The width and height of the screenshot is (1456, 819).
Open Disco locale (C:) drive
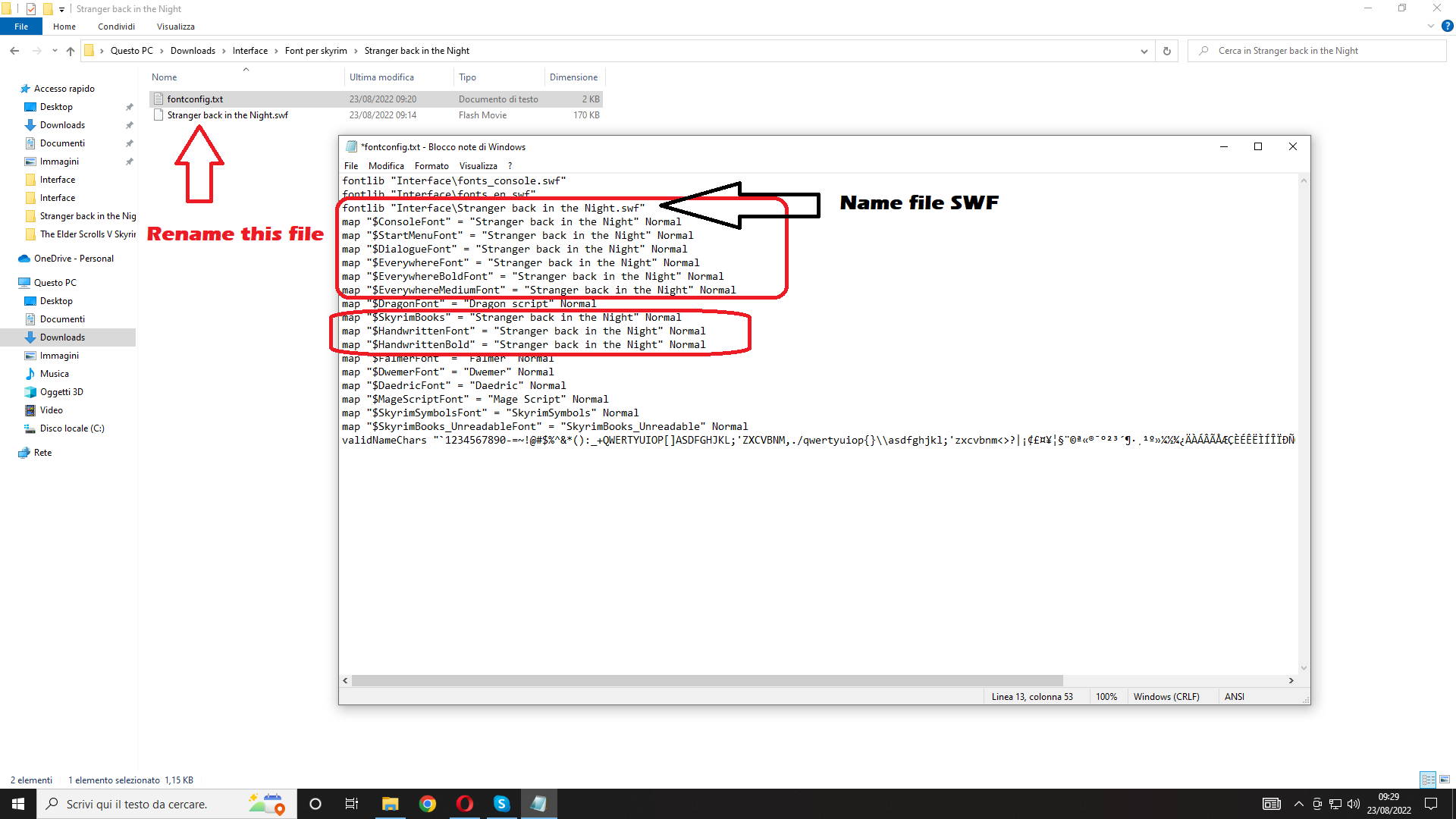click(x=72, y=428)
